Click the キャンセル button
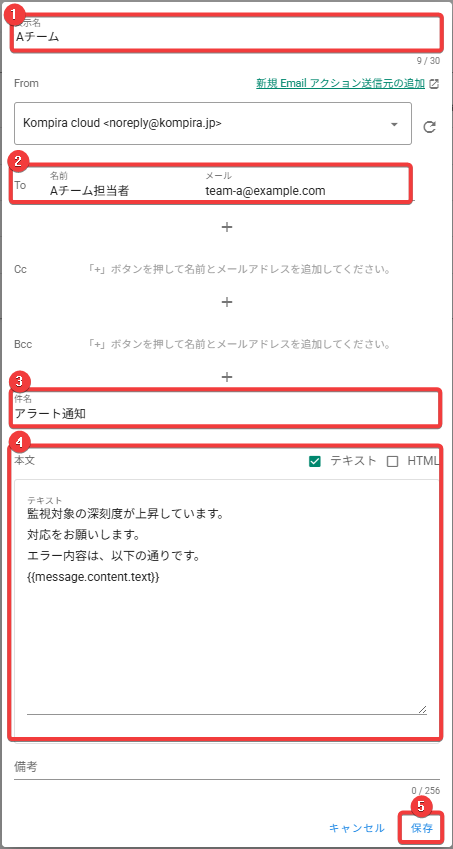The width and height of the screenshot is (453, 849). (x=357, y=828)
